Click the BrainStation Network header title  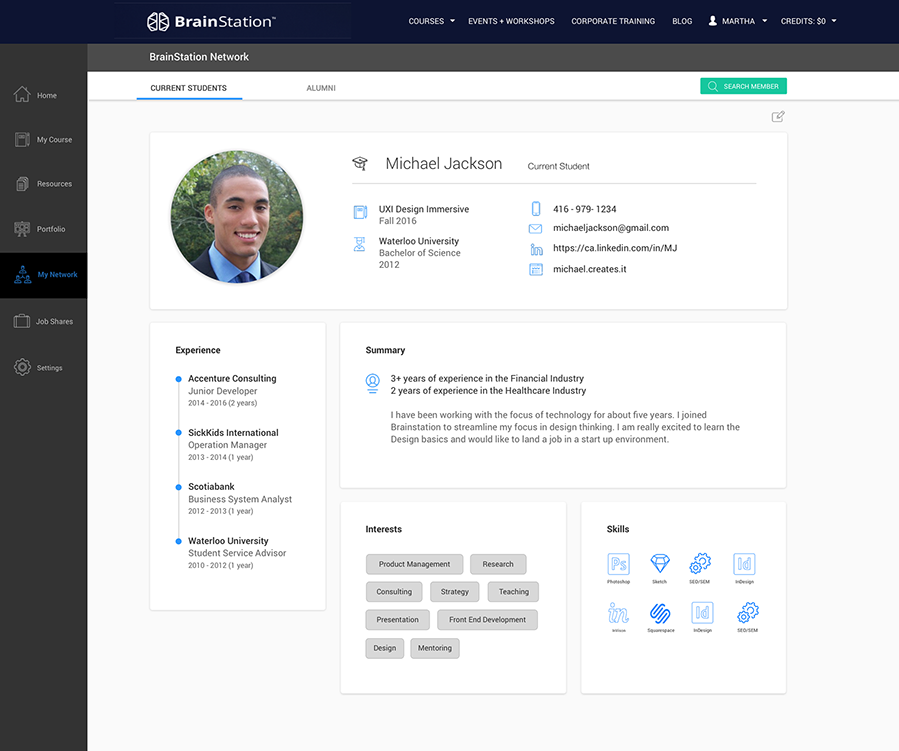[x=199, y=57]
